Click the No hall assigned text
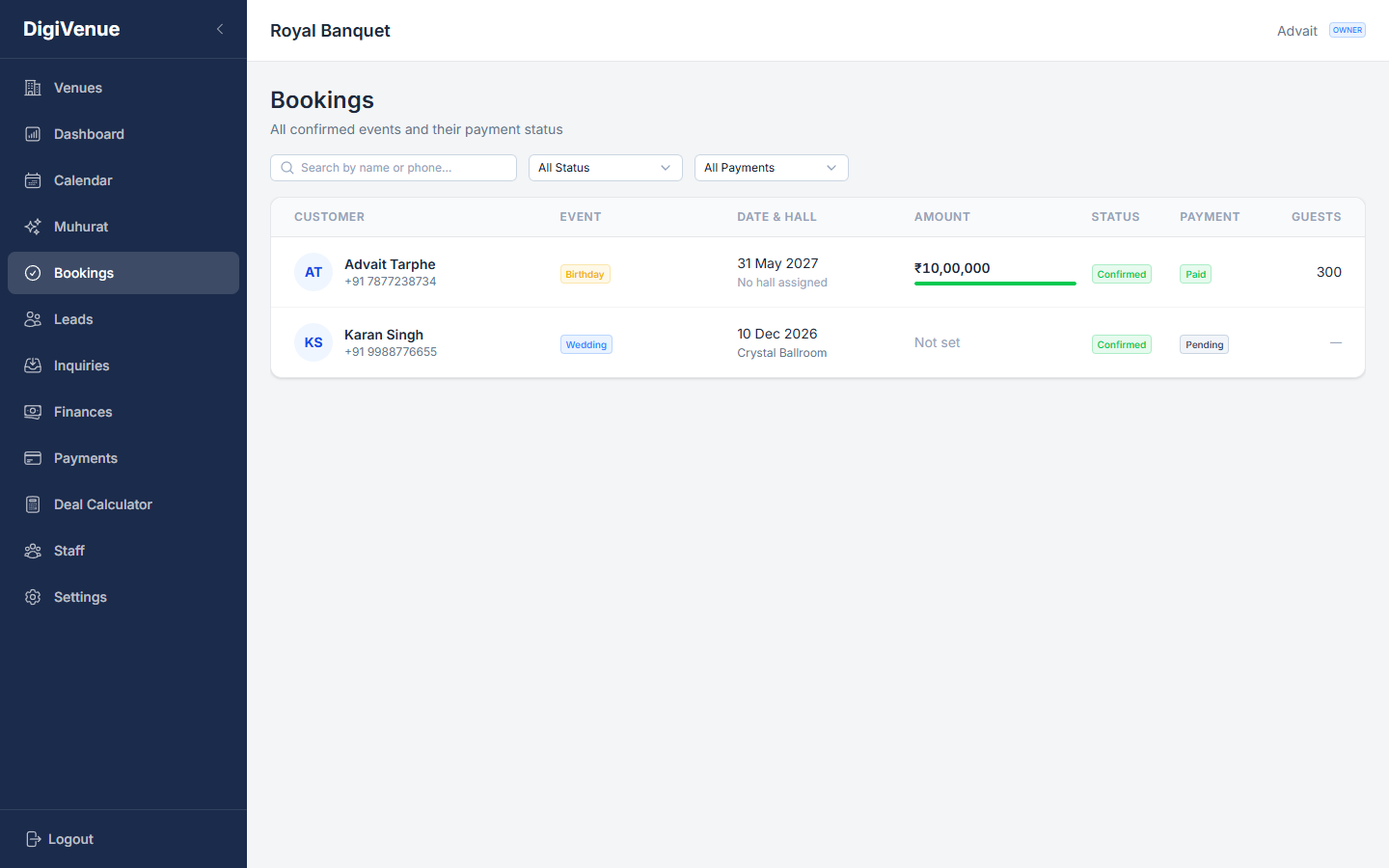This screenshot has width=1389, height=868. click(x=782, y=283)
